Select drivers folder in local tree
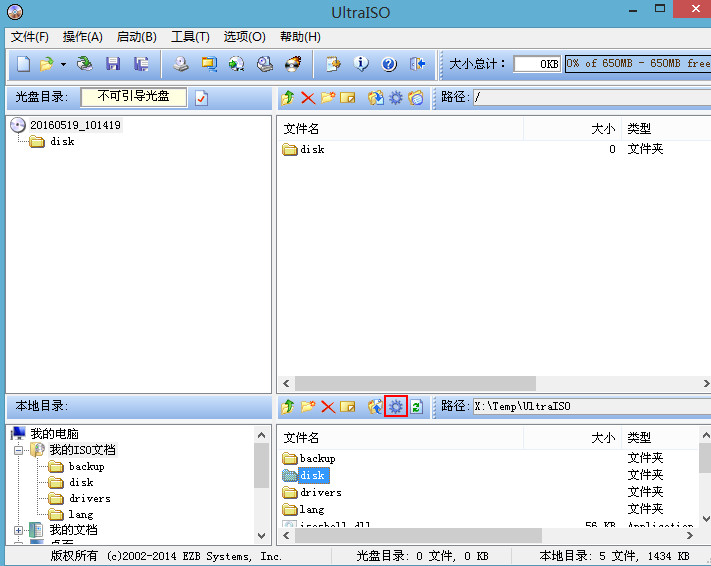Screen dimensions: 711x566 pyautogui.click(x=90, y=498)
